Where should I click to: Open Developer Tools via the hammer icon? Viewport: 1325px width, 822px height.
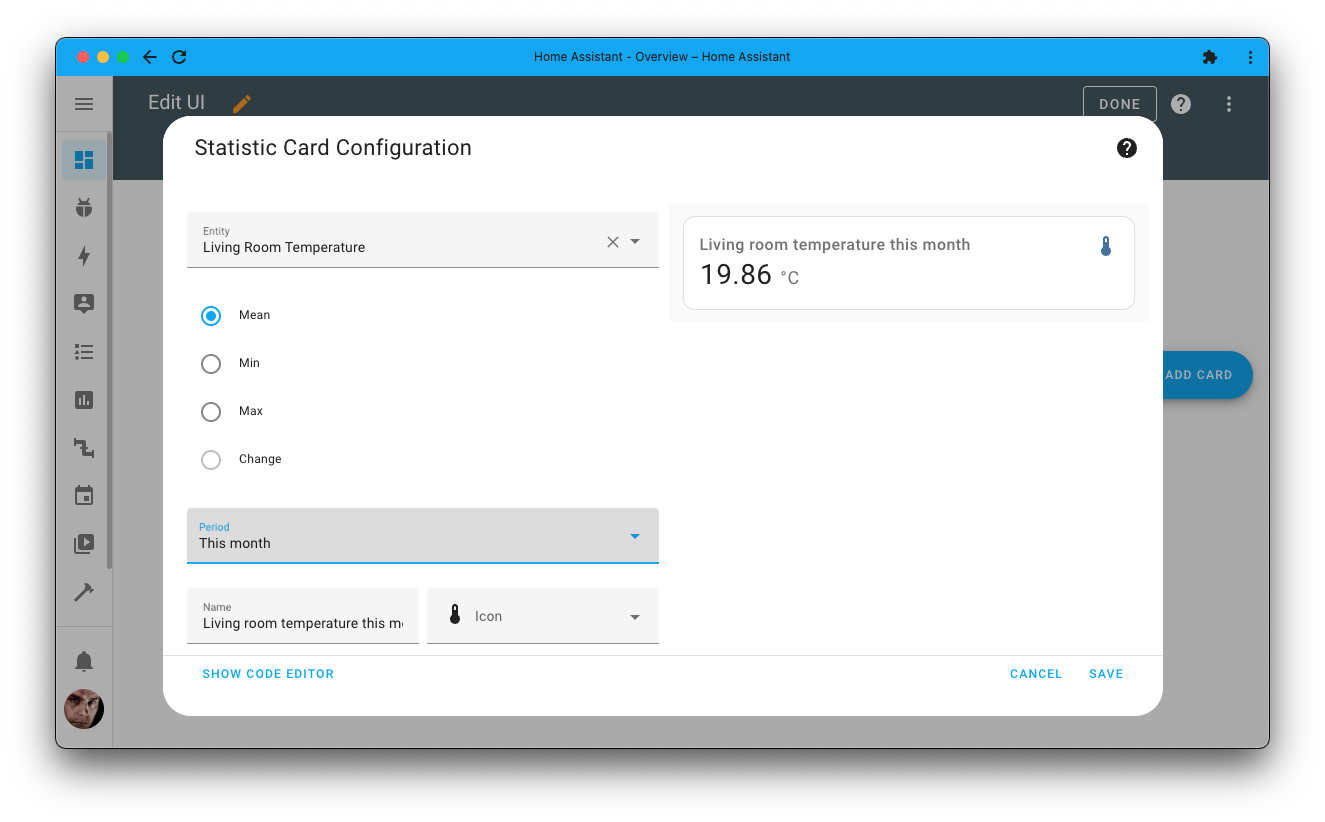pos(84,591)
